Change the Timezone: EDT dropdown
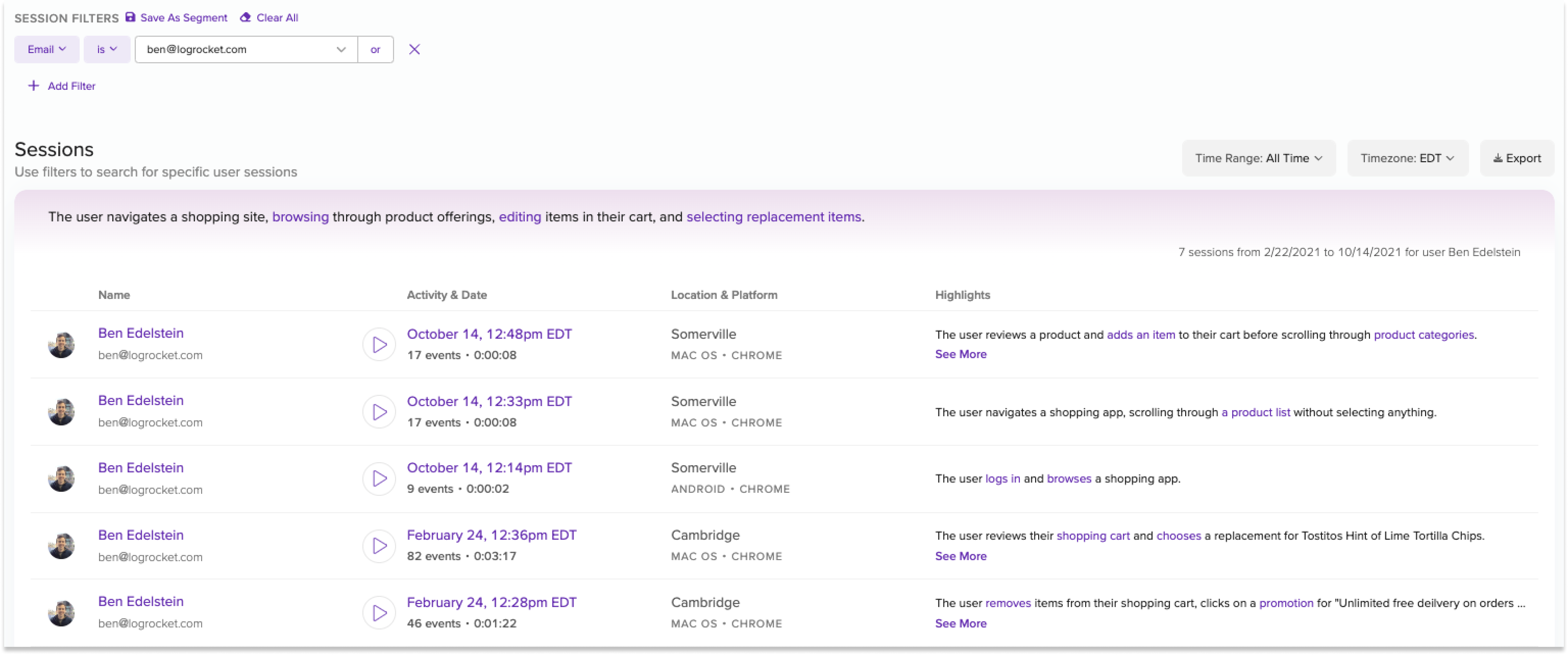 [1407, 158]
